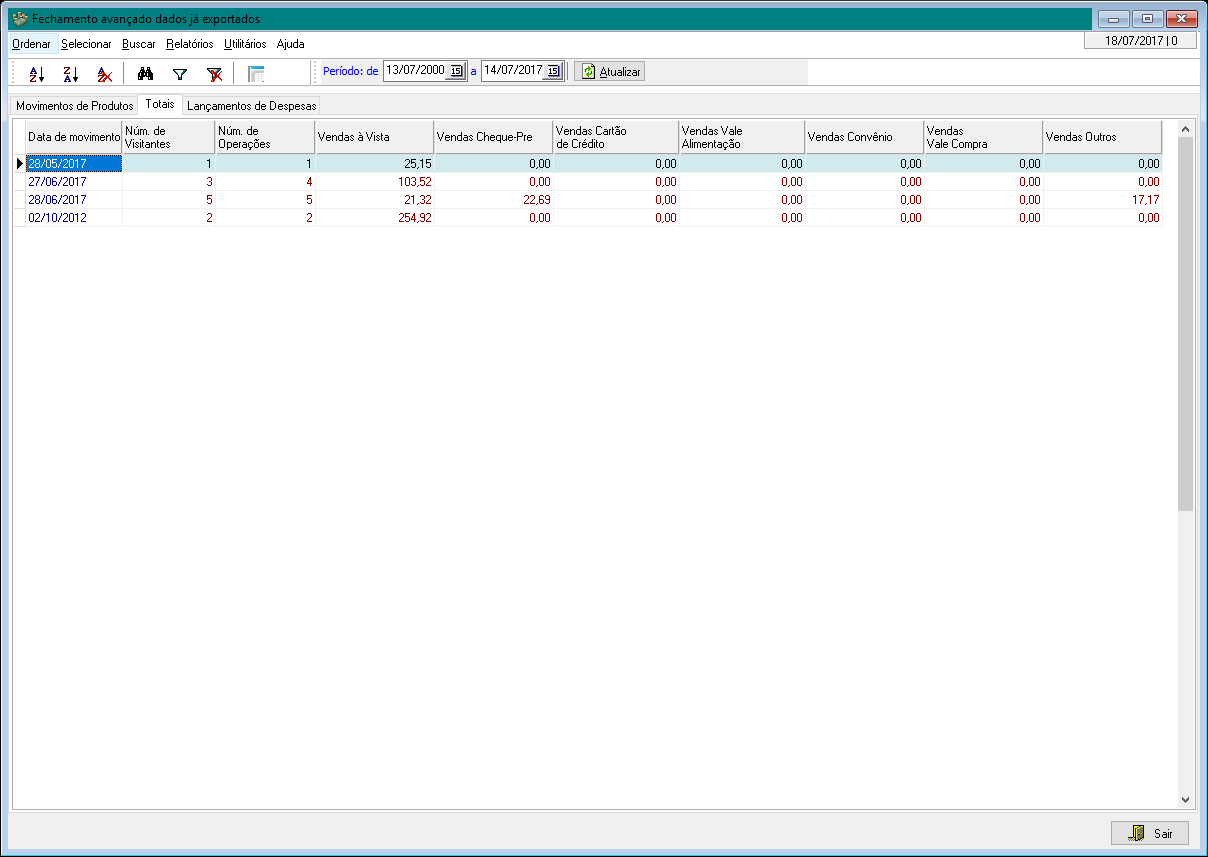
Task: Click the 21,32 cash sales cell
Action: [x=375, y=200]
